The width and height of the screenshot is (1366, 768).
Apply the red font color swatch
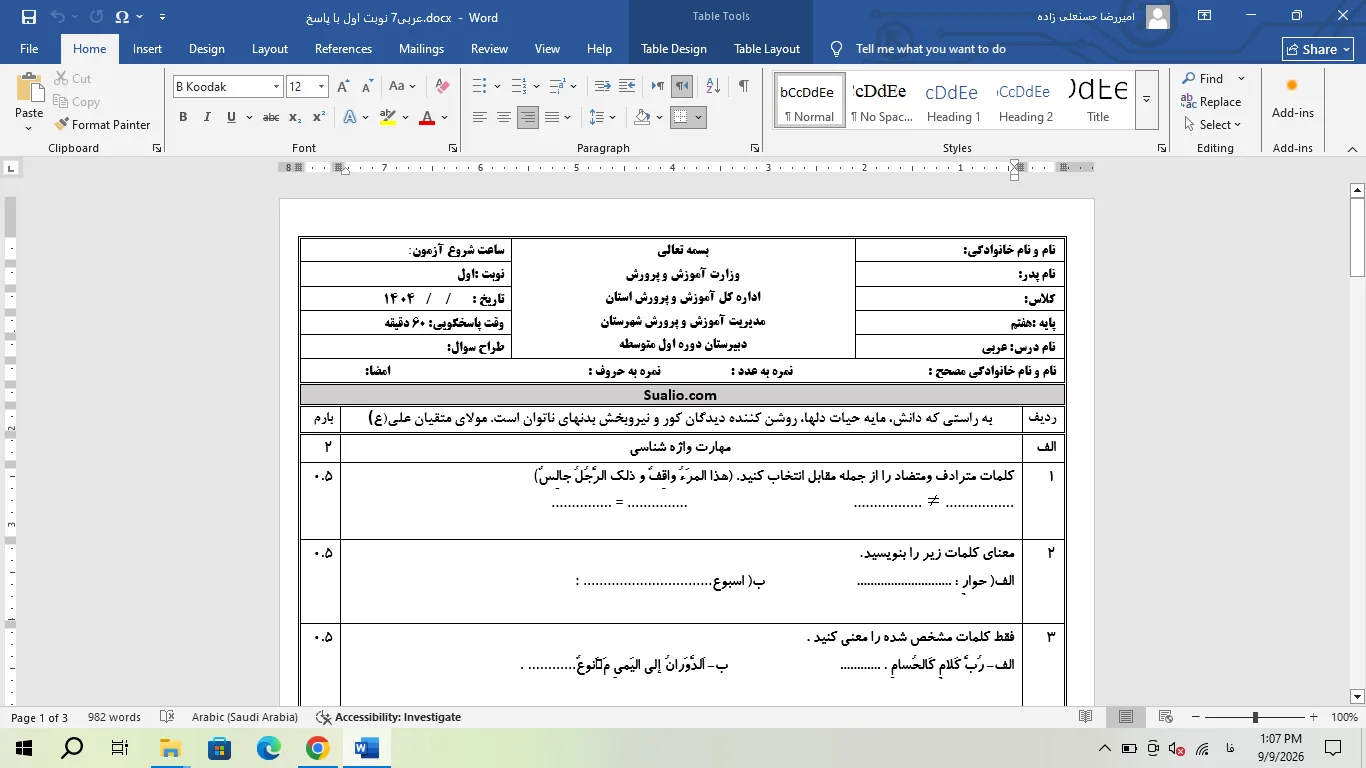pos(427,117)
